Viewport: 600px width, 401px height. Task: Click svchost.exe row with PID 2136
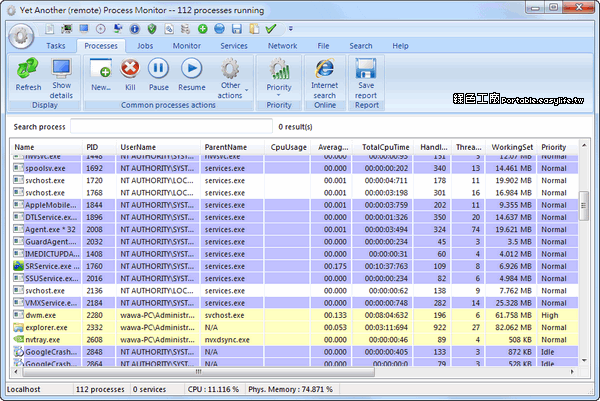pyautogui.click(x=295, y=291)
